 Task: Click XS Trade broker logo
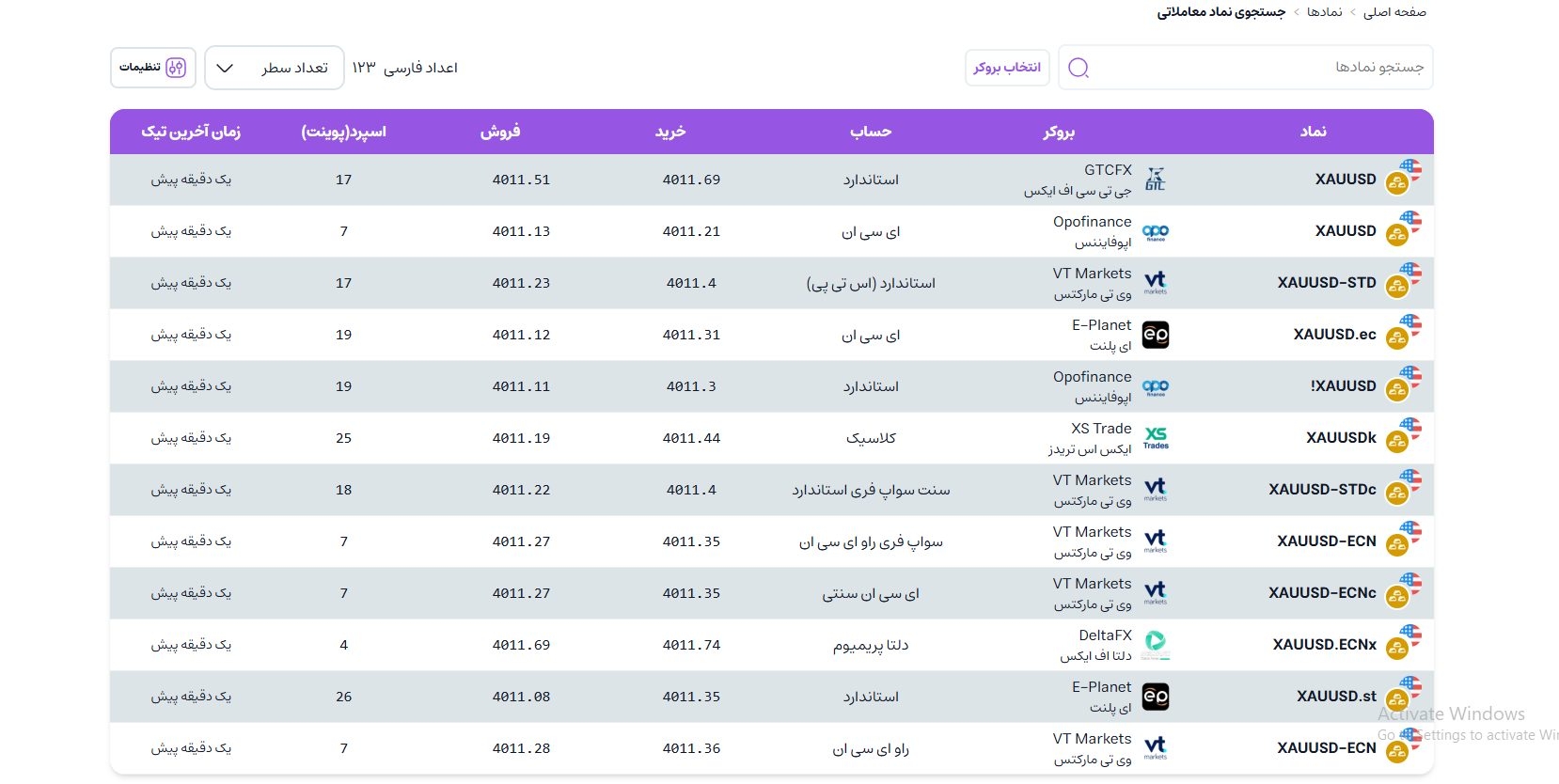[1156, 438]
